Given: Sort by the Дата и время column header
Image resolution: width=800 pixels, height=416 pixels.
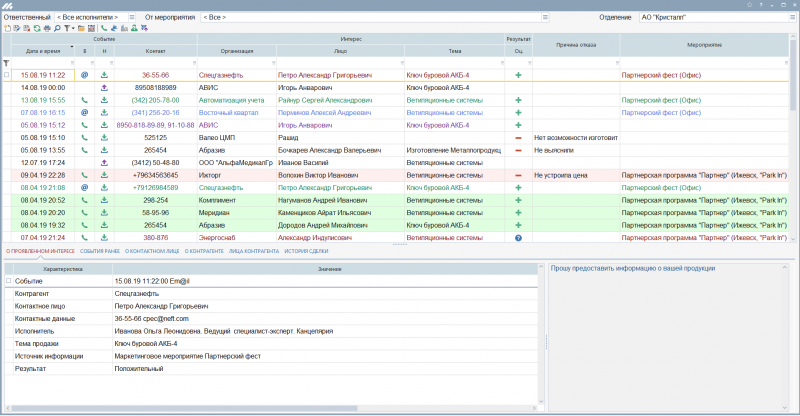Looking at the screenshot, I should 43,51.
